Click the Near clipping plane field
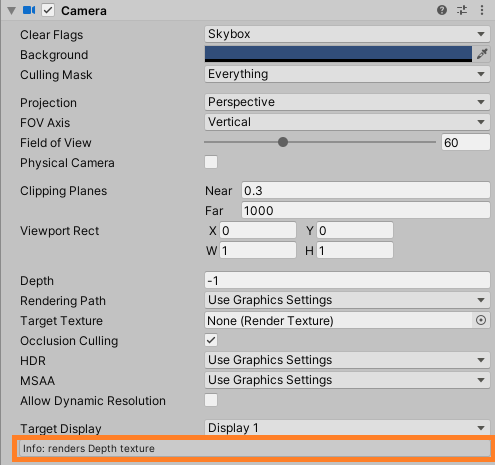Screen dimensions: 495x465 pos(366,190)
